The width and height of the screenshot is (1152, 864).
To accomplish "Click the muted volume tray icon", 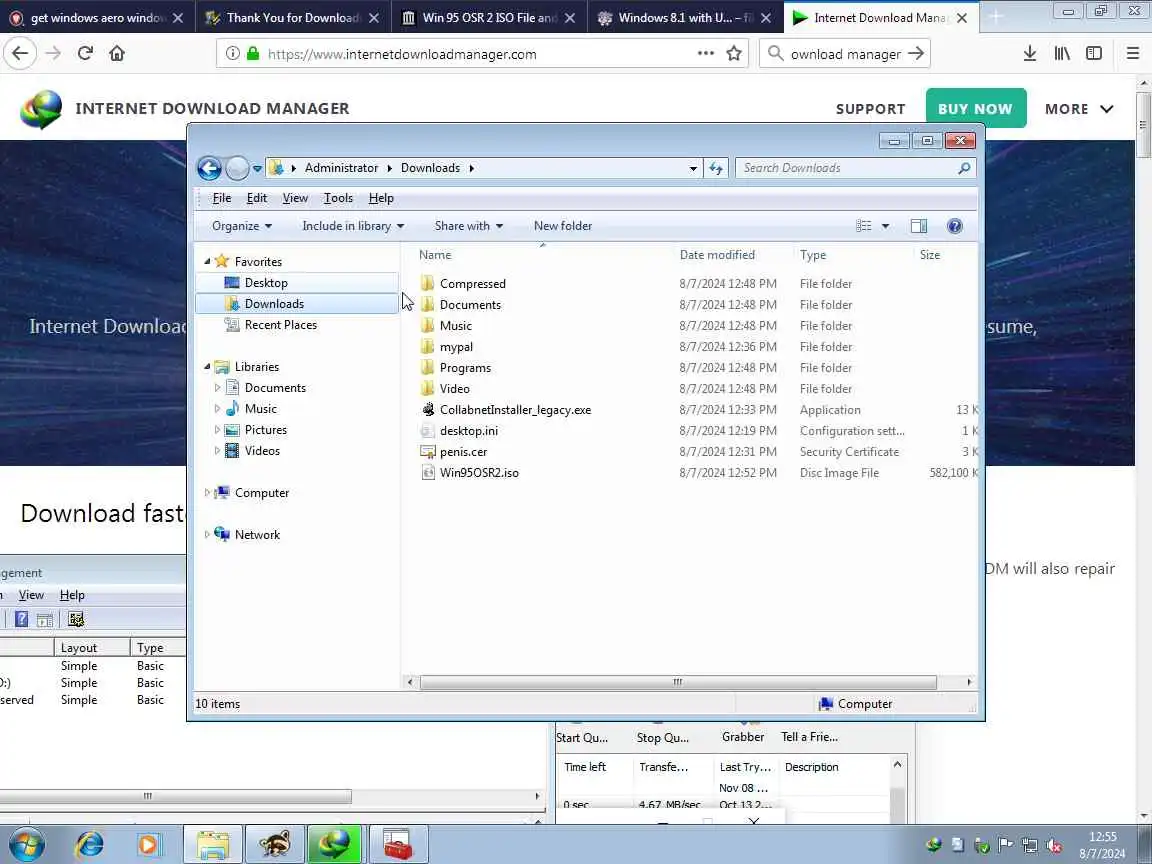I will click(x=1054, y=846).
